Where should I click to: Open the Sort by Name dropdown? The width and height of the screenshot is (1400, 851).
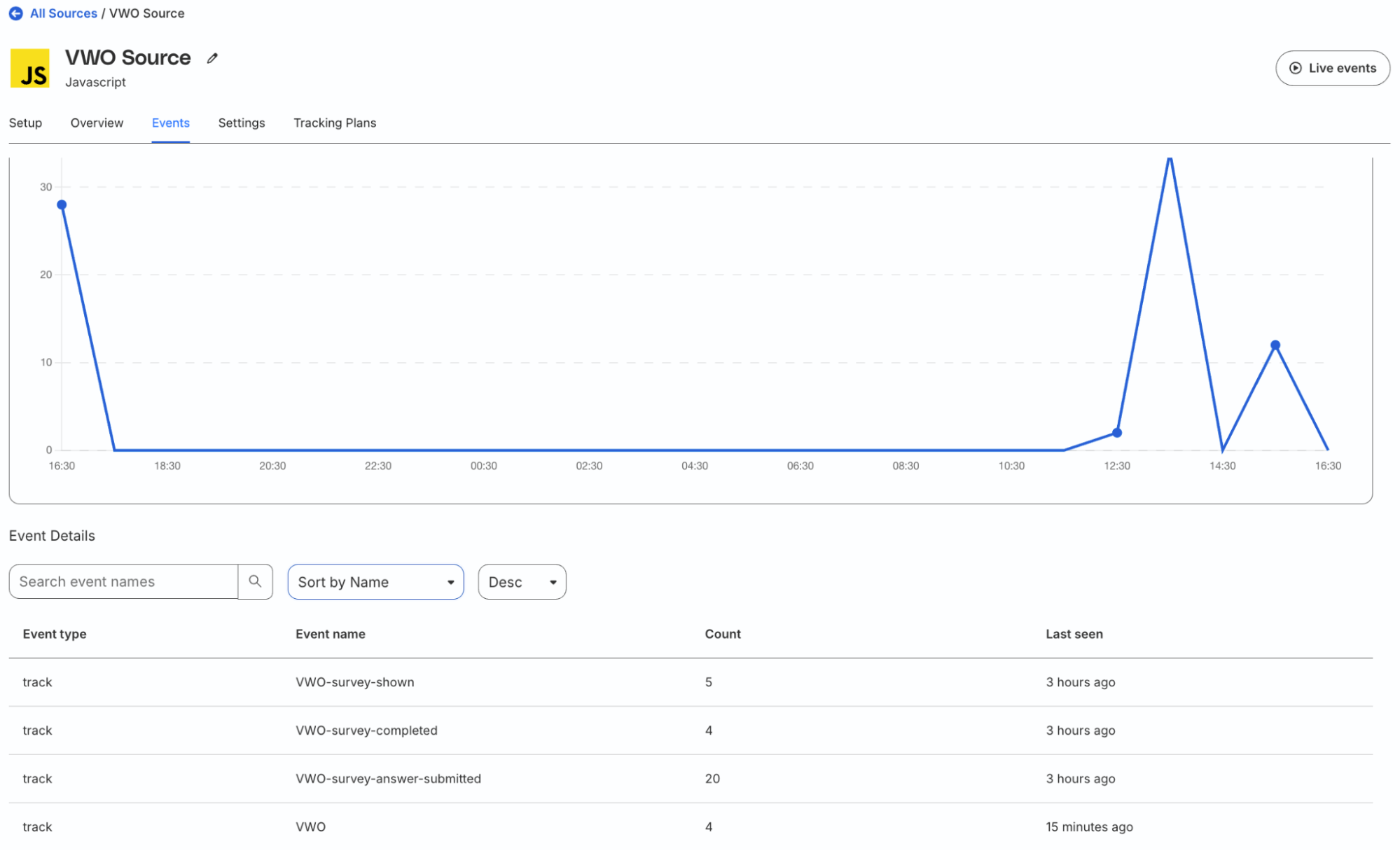(x=375, y=582)
